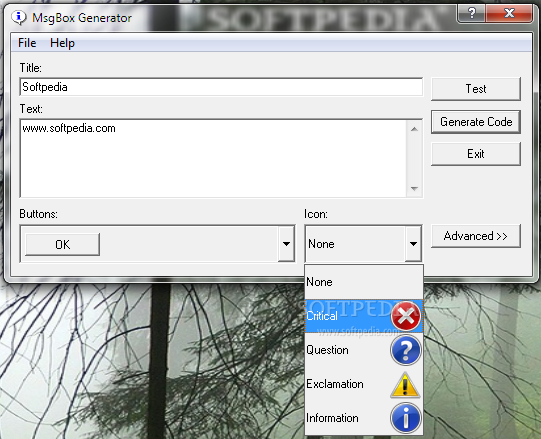Click the OK preview button
The height and width of the screenshot is (439, 541).
[x=62, y=244]
